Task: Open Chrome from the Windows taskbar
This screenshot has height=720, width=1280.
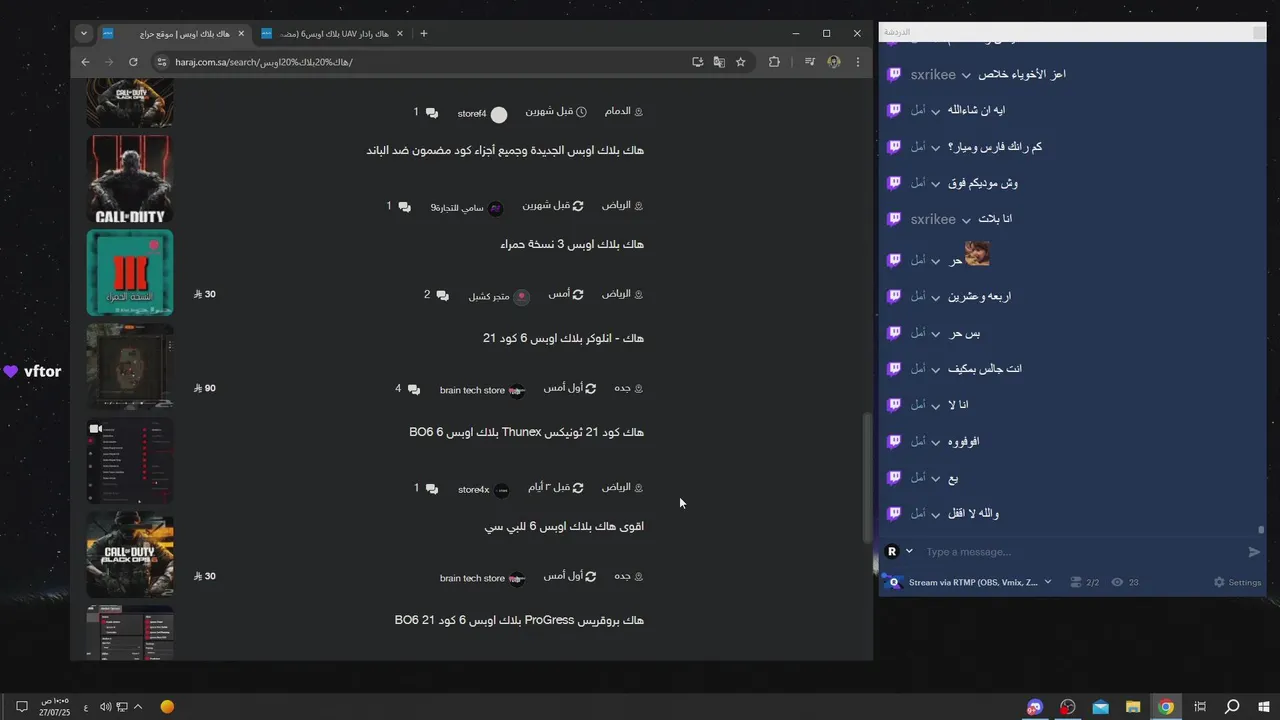Action: point(1166,707)
